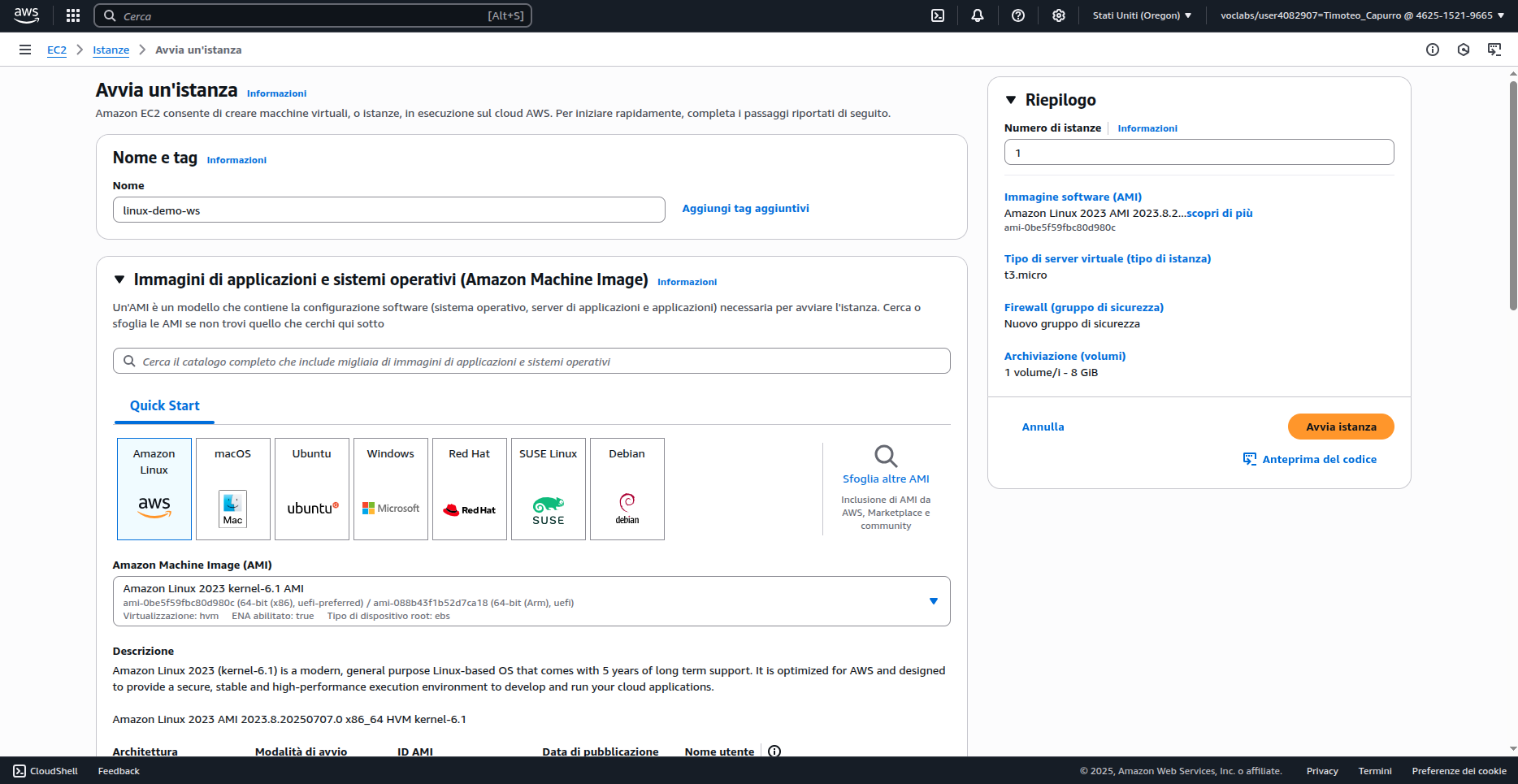Click CloudShell in the bottom bar

(46, 771)
